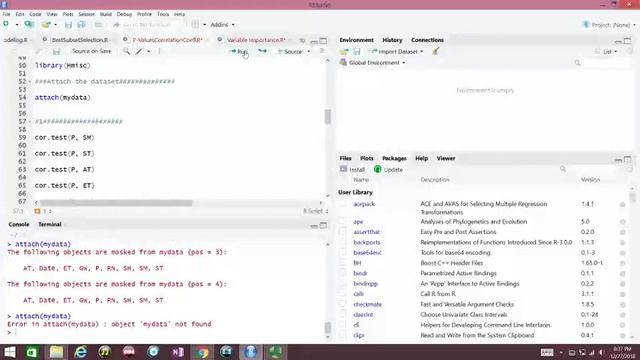Screen dimensions: 640x360
Task: Clear environment objects broom icon
Action: pos(436,51)
